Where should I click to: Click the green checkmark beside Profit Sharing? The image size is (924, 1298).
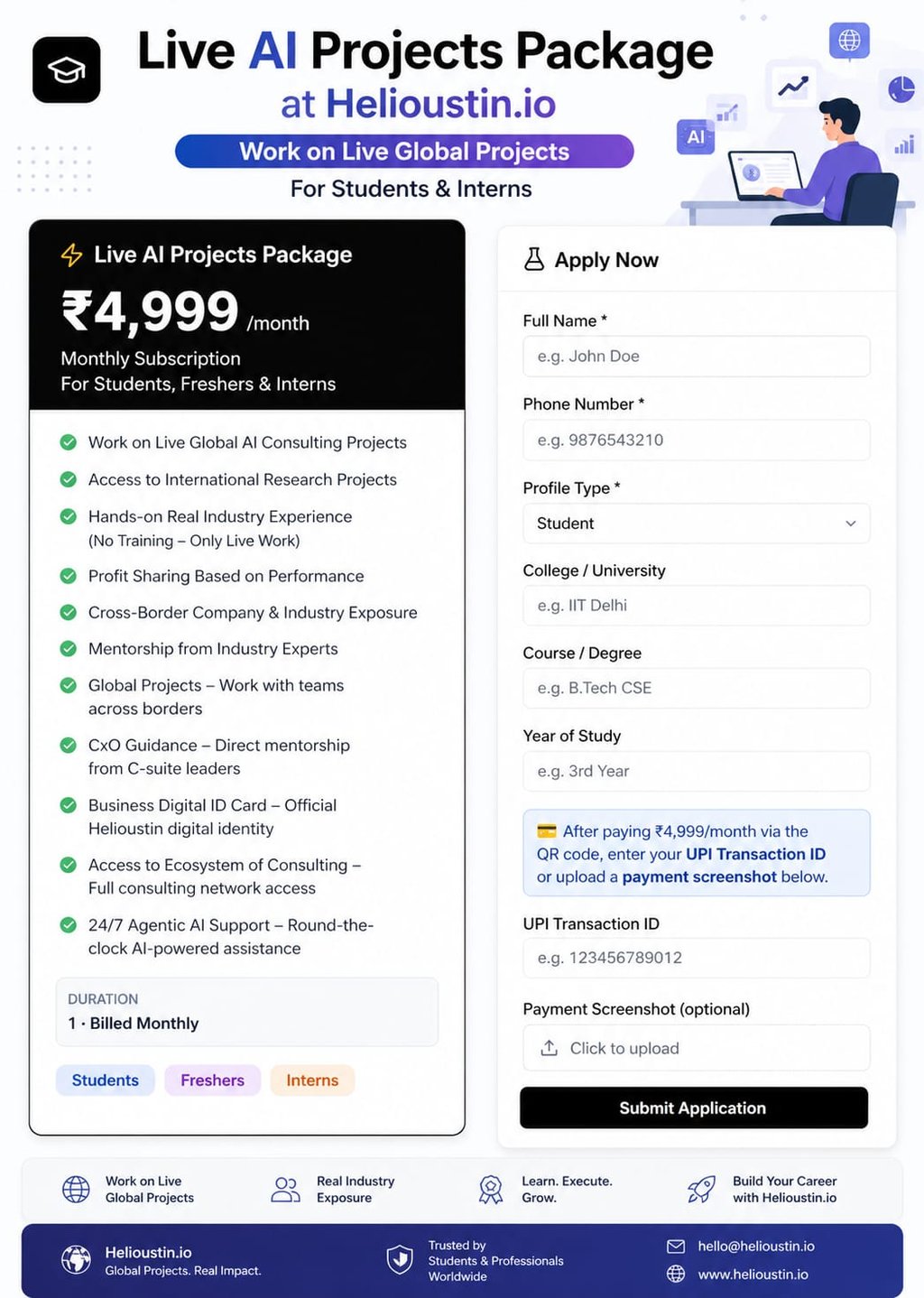[x=68, y=576]
